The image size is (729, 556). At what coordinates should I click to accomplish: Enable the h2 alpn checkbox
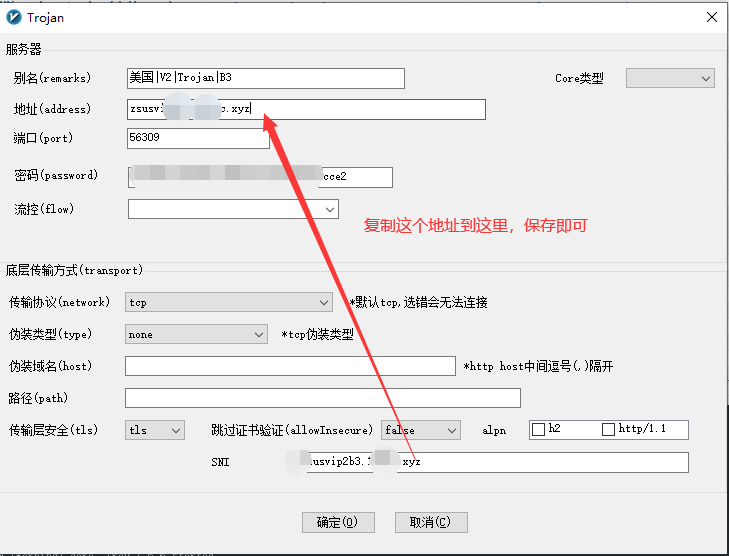[x=538, y=429]
